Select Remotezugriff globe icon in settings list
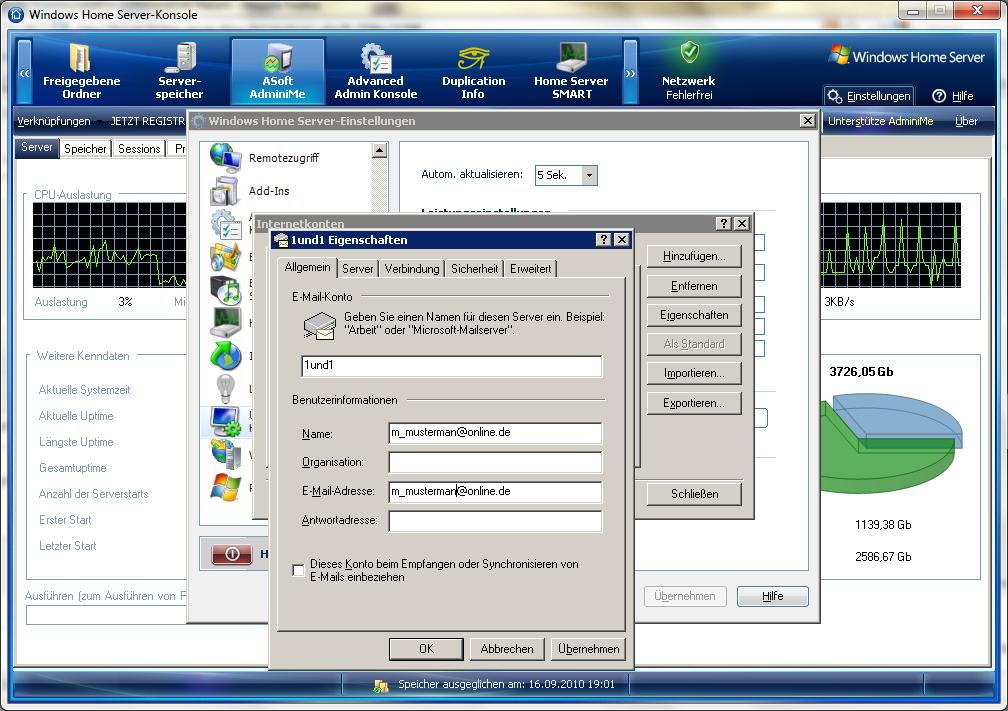 point(225,158)
